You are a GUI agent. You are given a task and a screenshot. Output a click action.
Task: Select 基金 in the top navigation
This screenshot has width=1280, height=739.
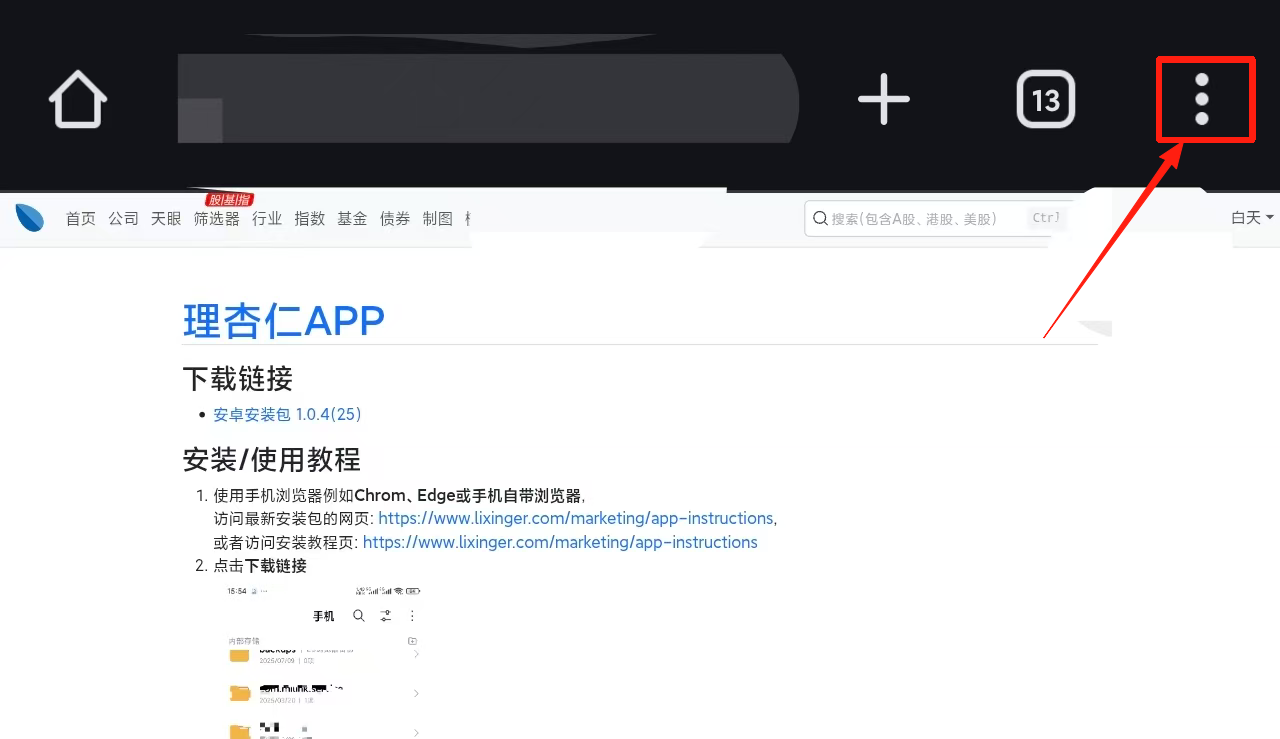(352, 218)
